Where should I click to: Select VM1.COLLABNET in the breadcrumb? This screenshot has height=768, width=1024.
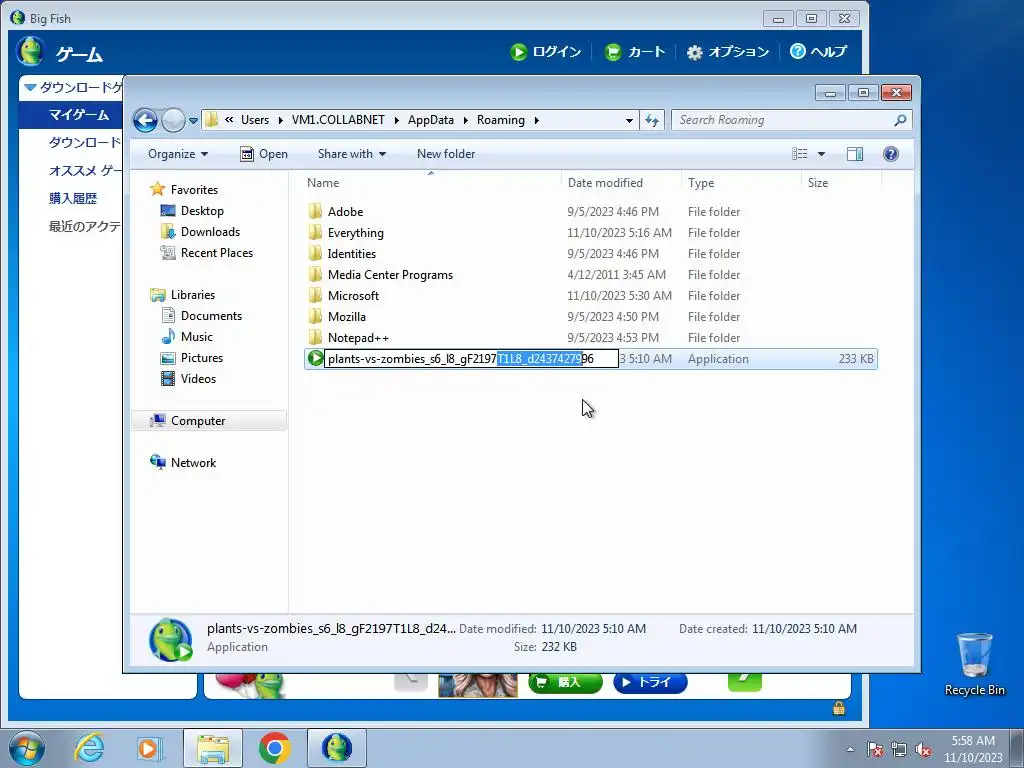point(338,120)
